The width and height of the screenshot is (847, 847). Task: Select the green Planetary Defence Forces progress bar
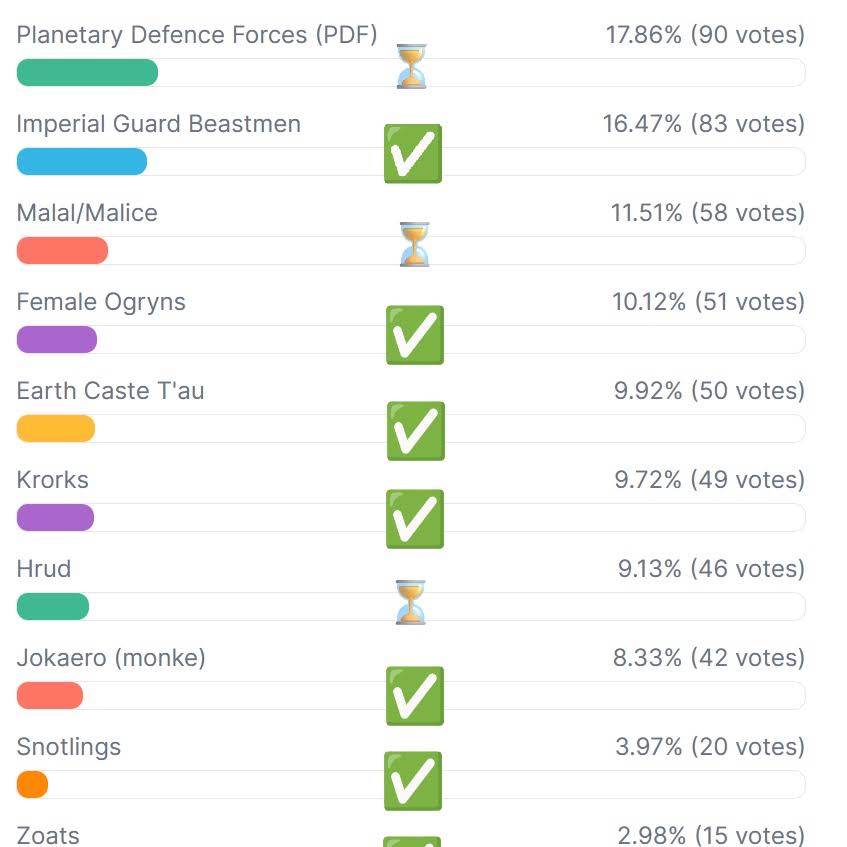tap(88, 72)
